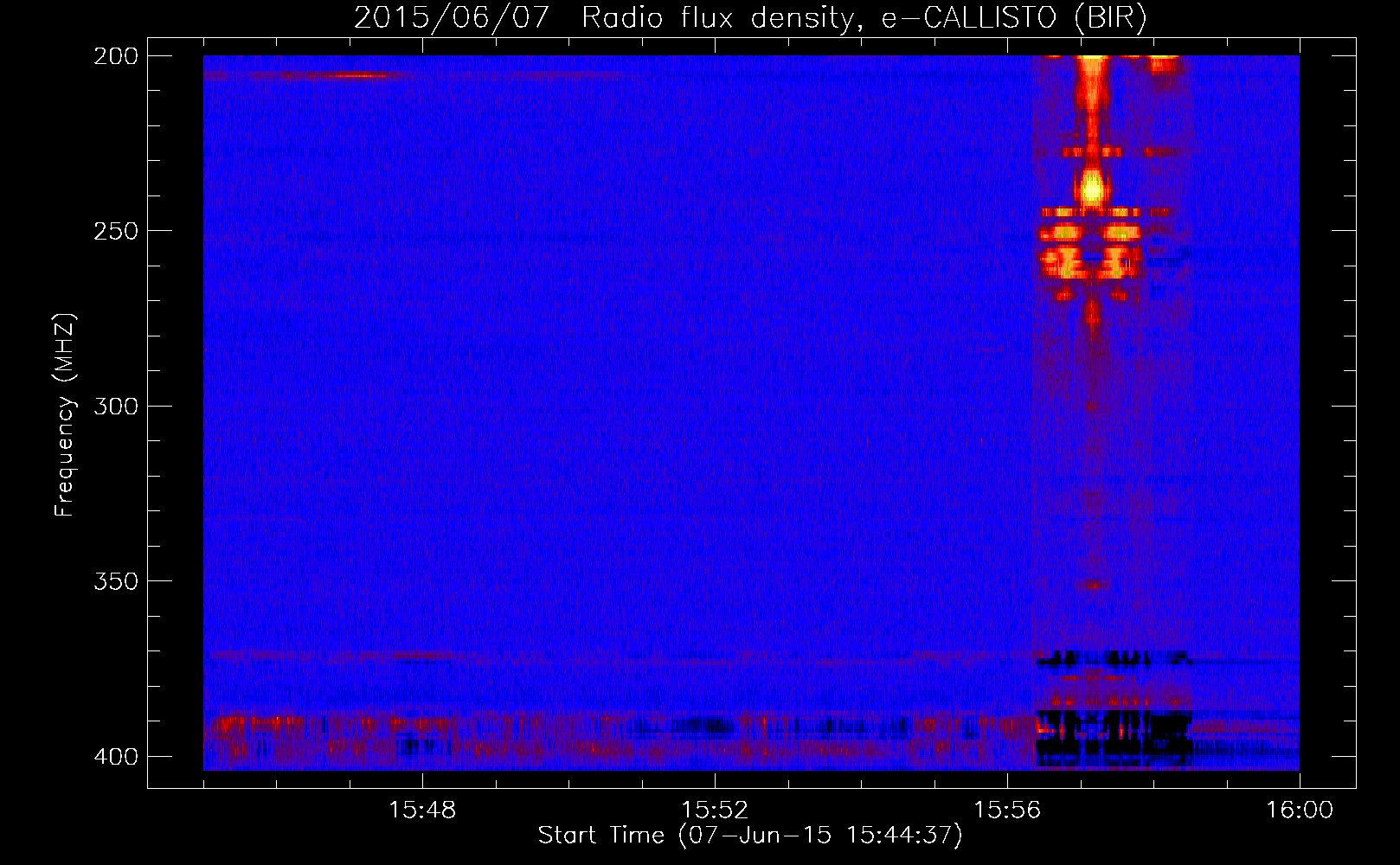Click the 250 frequency tick label
Viewport: 1400px width, 865px height.
point(116,231)
